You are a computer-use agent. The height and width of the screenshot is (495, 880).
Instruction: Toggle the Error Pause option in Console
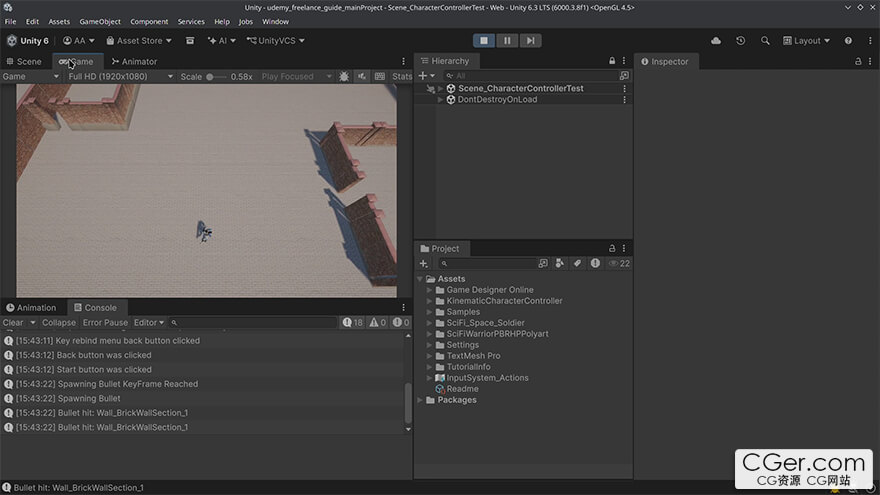105,323
